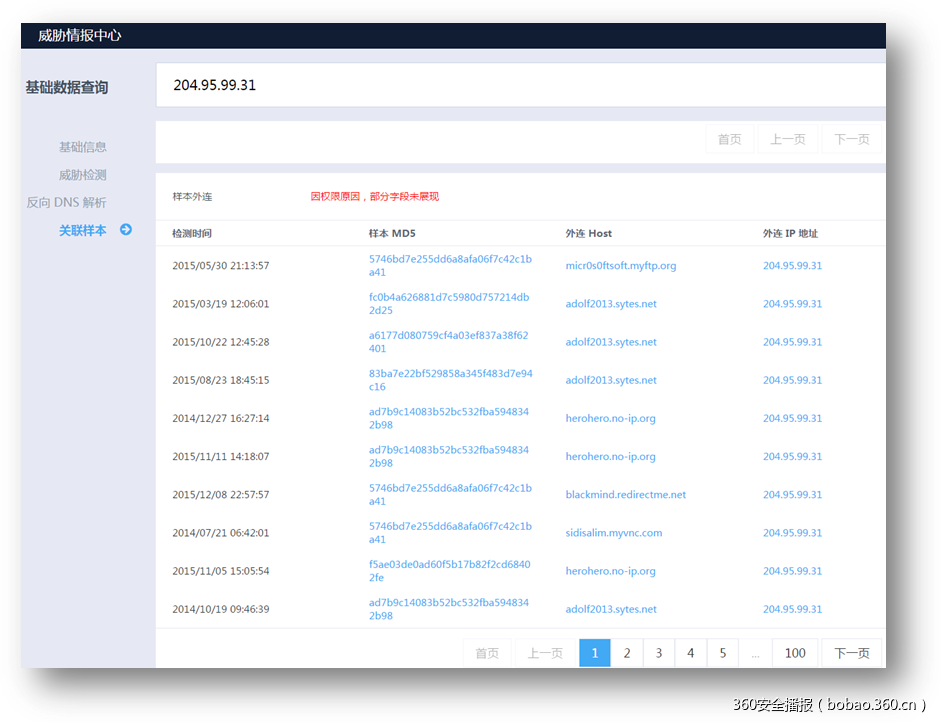Jump to page 100 in pagination
The height and width of the screenshot is (723, 941).
click(795, 653)
